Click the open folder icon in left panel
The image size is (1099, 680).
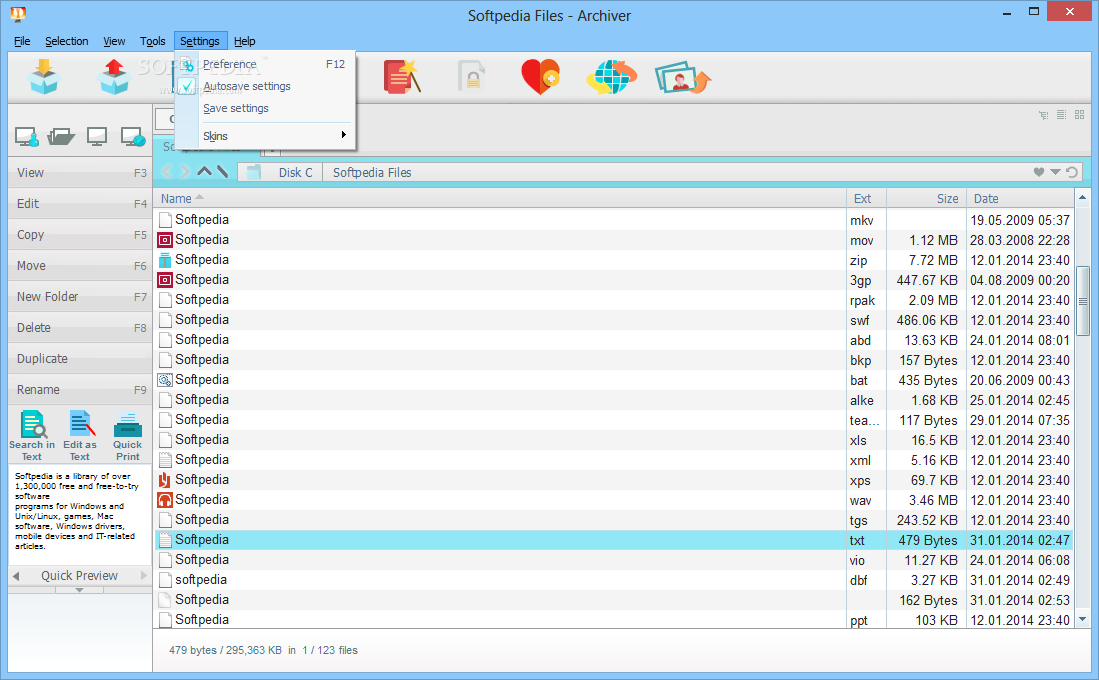(x=61, y=136)
